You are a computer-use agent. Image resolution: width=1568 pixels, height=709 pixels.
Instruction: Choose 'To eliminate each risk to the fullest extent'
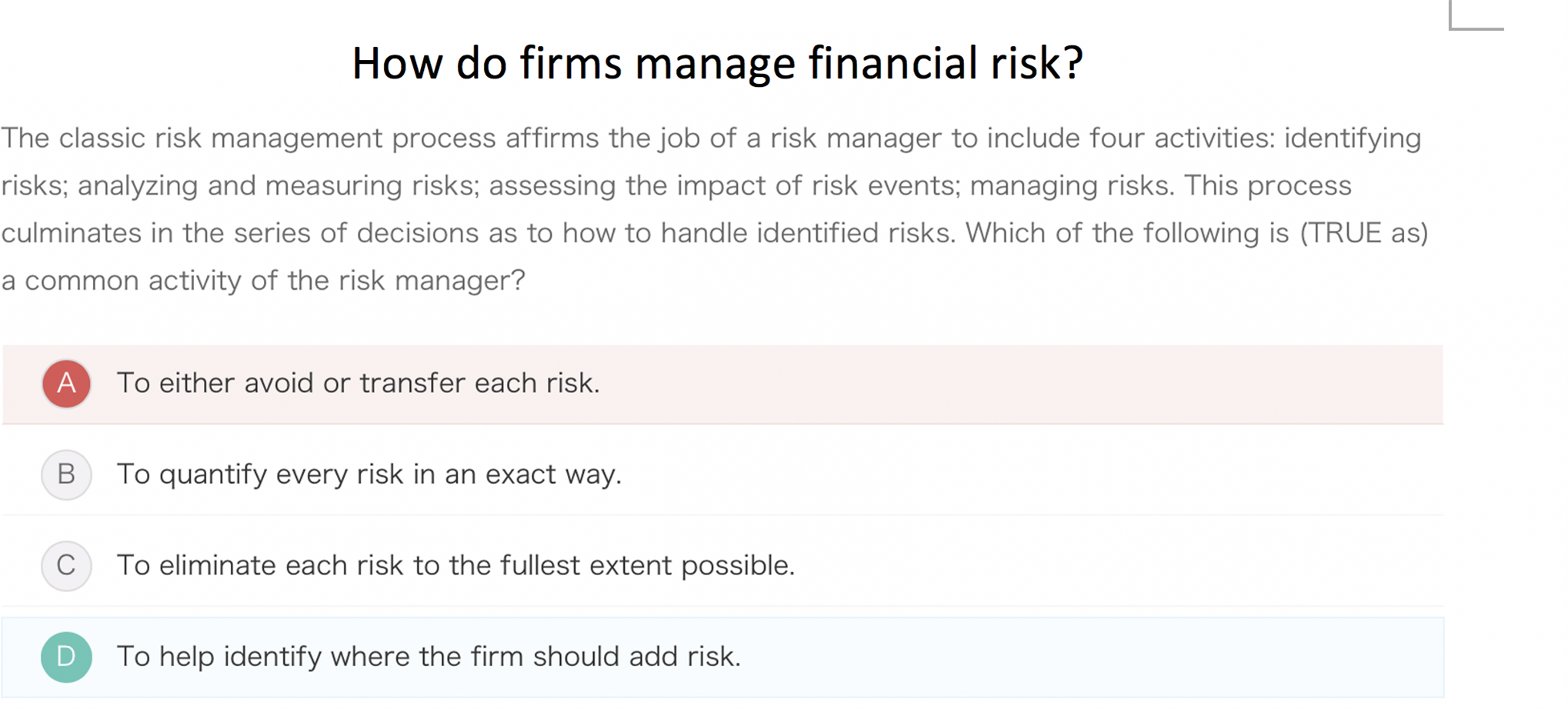click(x=455, y=565)
